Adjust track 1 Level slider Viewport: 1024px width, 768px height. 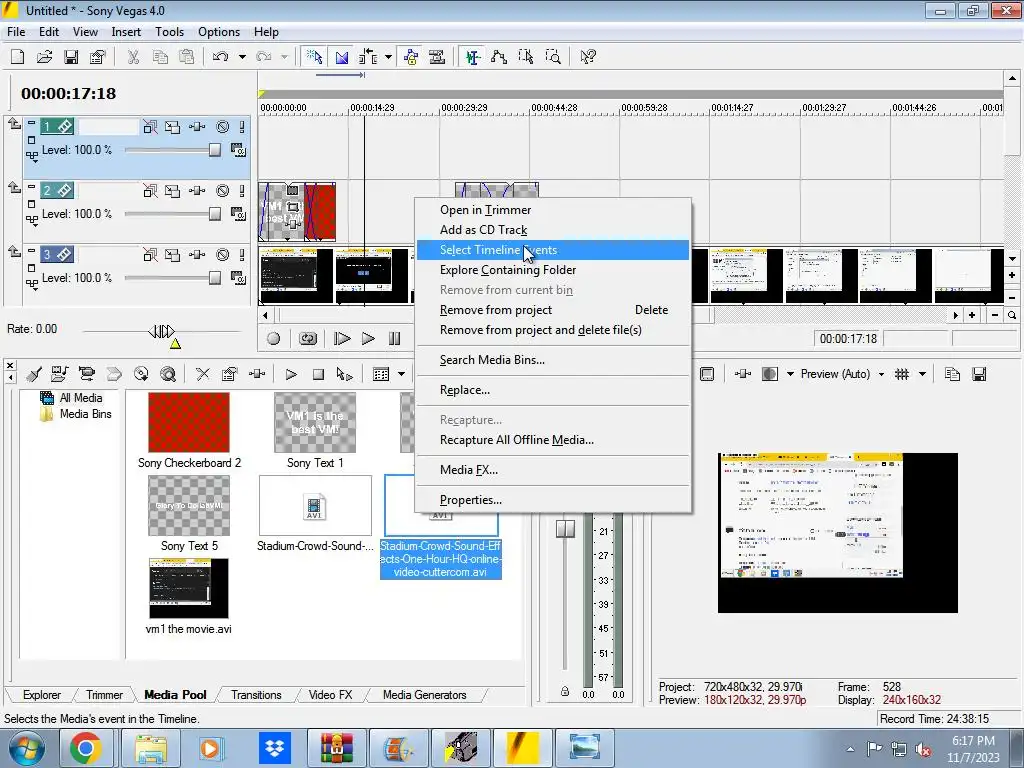(x=215, y=150)
